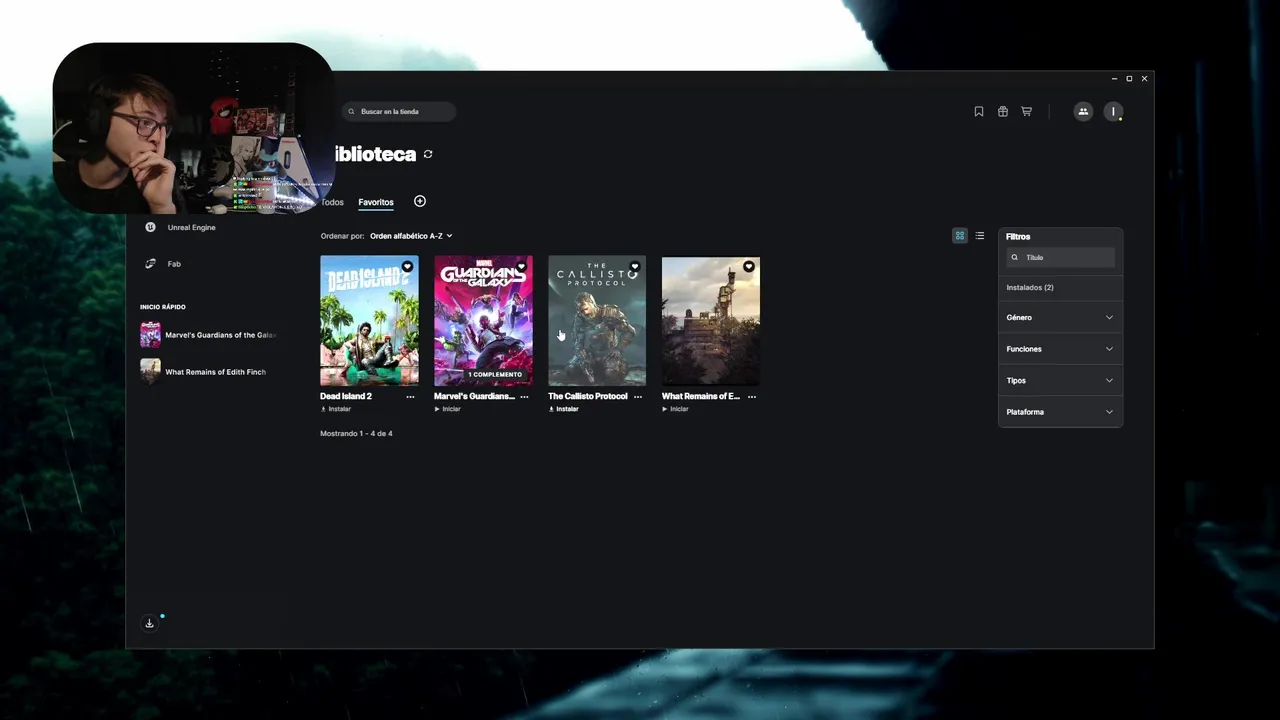Expand the Plataforma filter

1060,412
